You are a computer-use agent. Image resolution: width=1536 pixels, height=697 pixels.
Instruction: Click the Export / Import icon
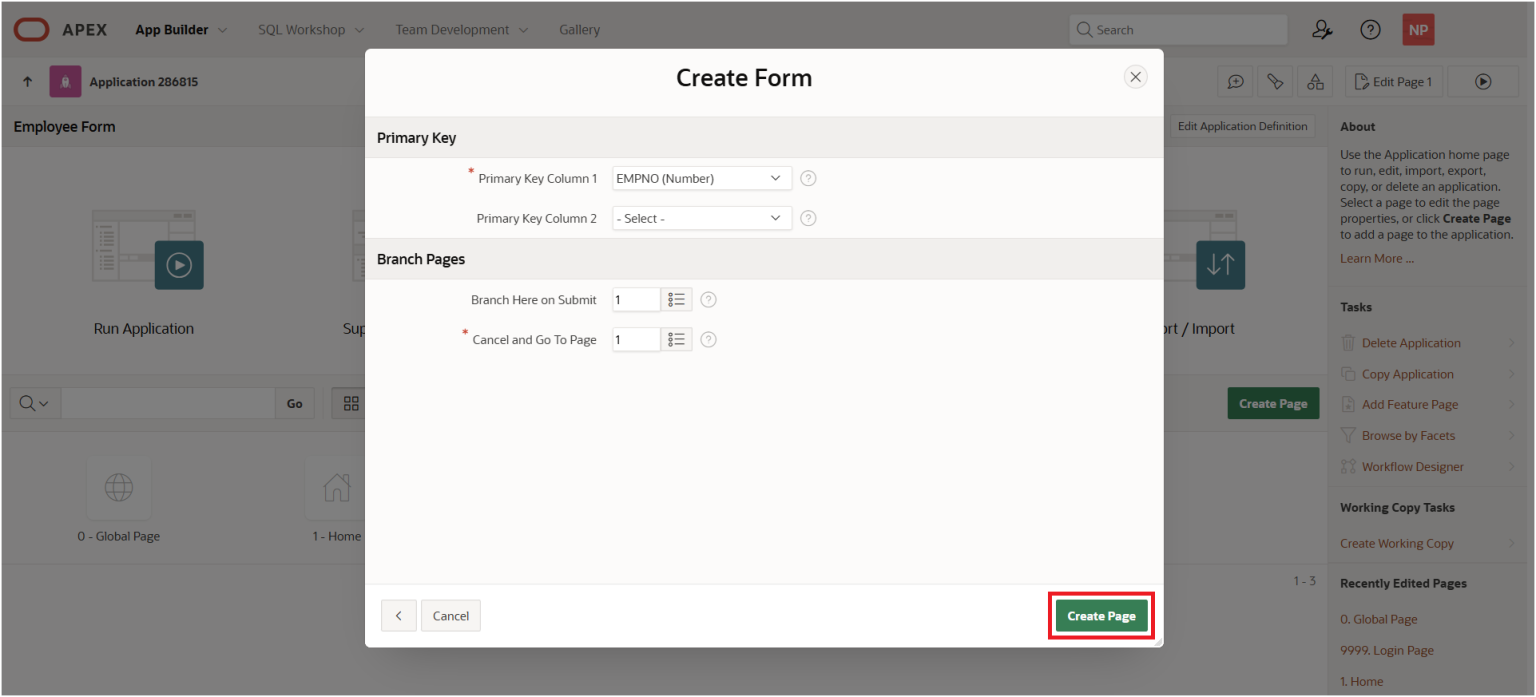(x=1220, y=264)
